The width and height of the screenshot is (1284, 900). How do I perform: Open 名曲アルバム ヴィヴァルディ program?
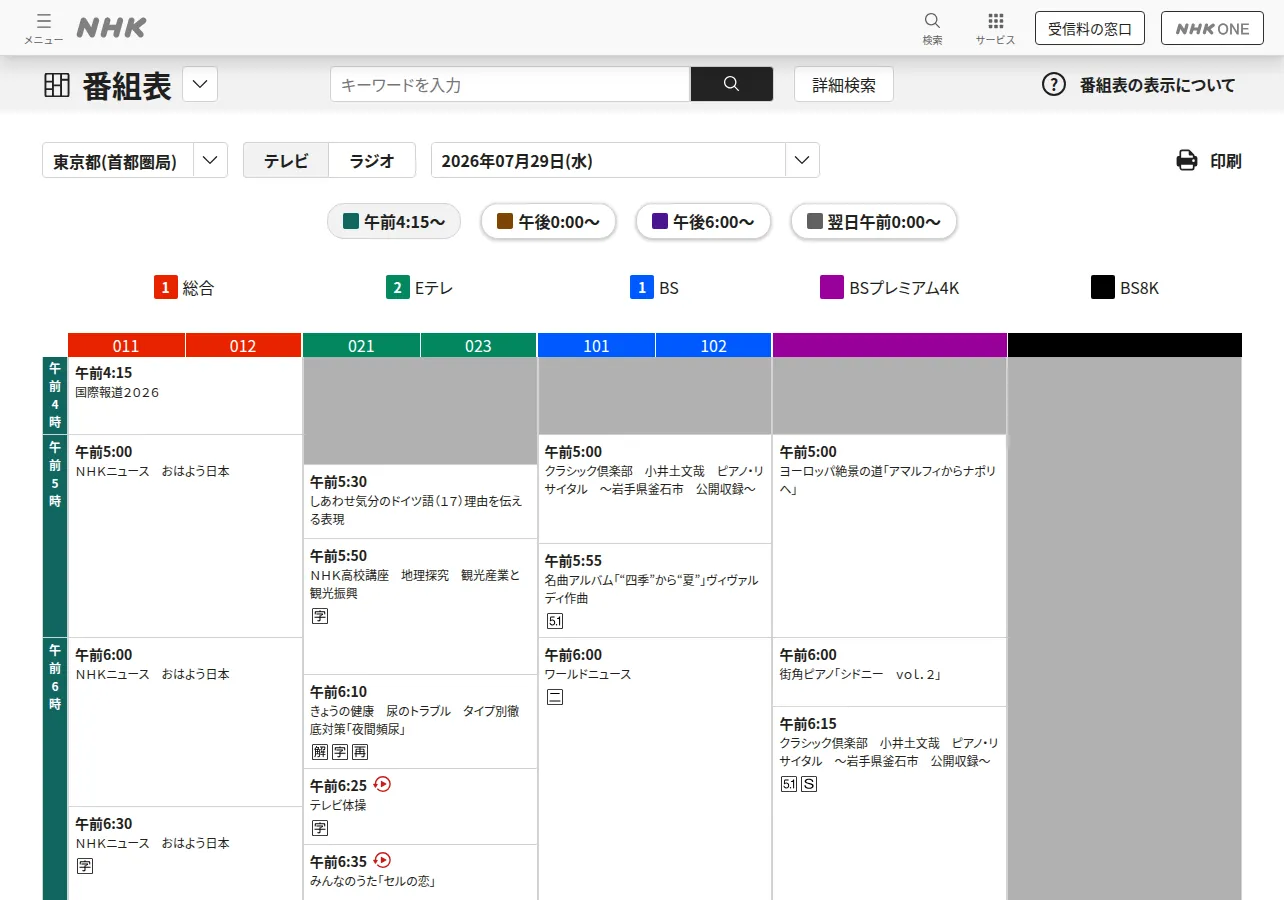click(655, 590)
